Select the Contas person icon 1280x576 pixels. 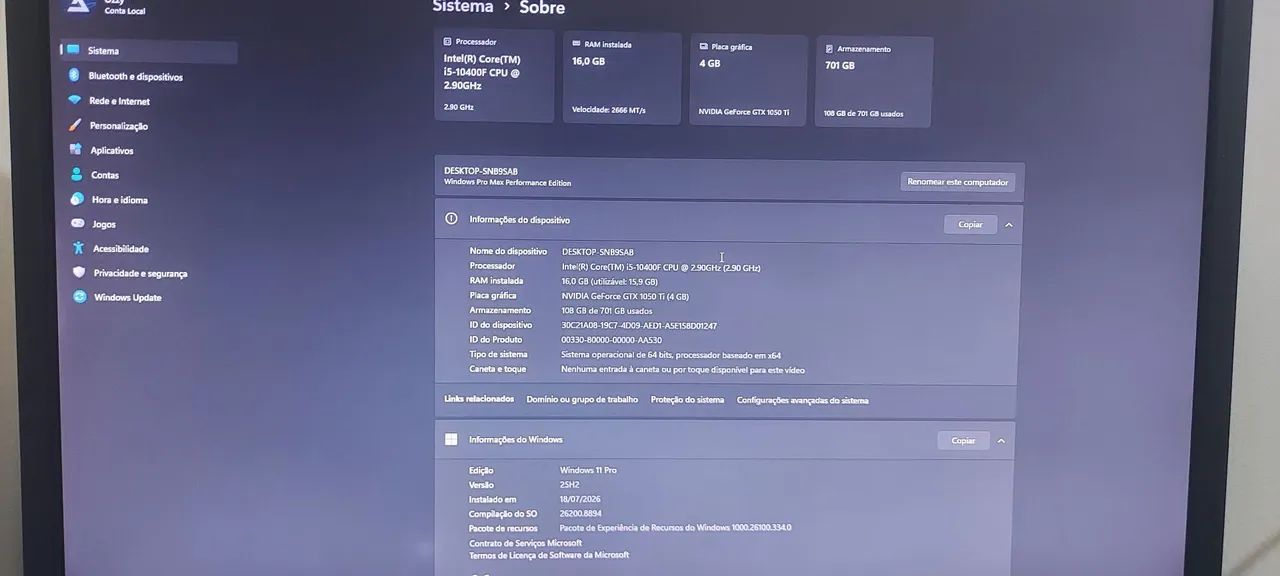[x=77, y=175]
